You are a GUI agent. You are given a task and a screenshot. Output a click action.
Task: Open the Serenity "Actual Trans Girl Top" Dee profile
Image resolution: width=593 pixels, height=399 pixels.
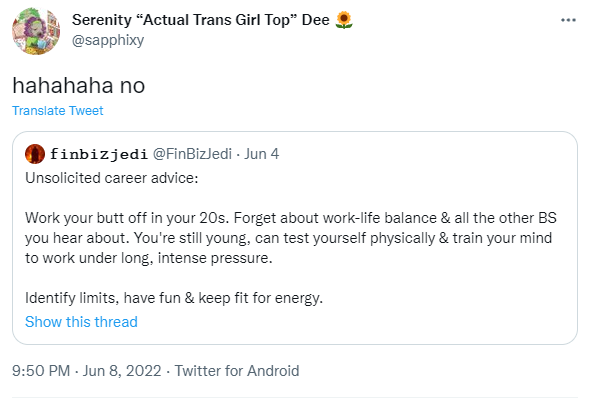tap(200, 20)
